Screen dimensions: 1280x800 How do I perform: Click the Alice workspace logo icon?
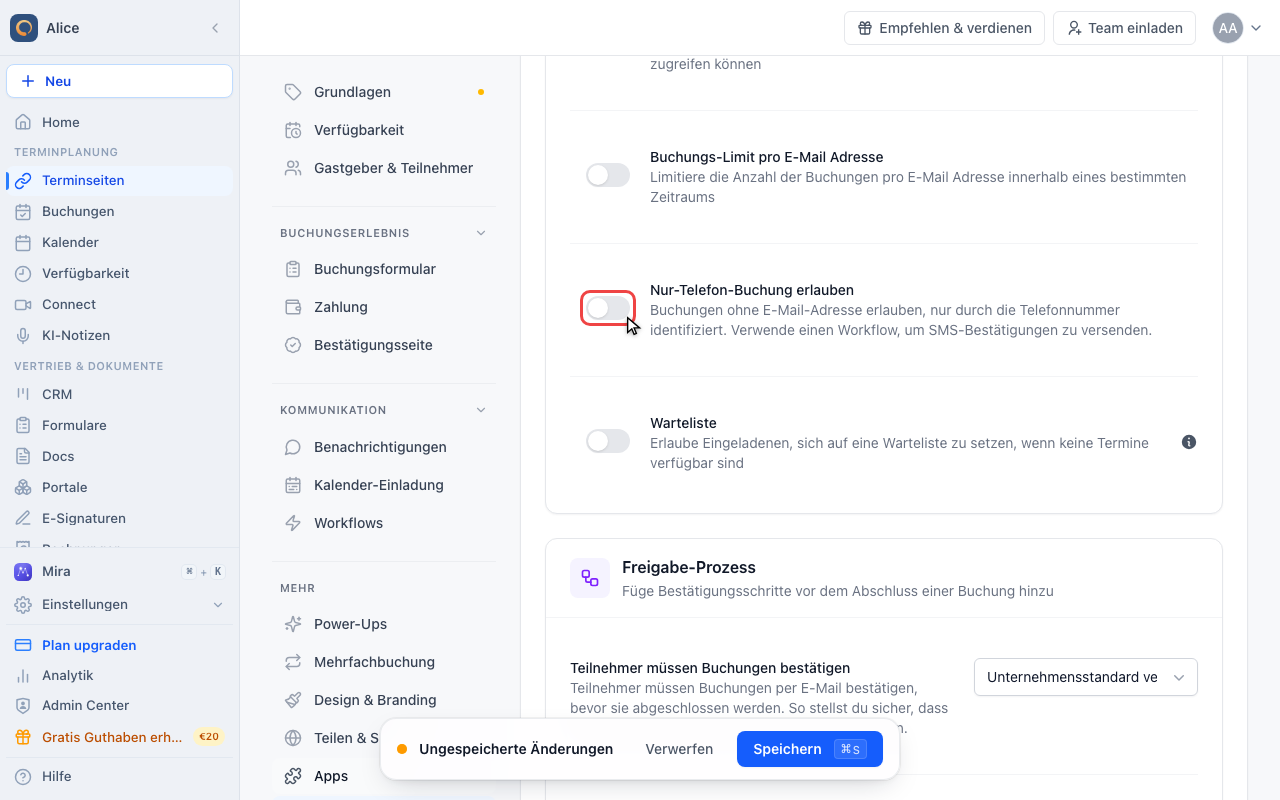click(24, 28)
